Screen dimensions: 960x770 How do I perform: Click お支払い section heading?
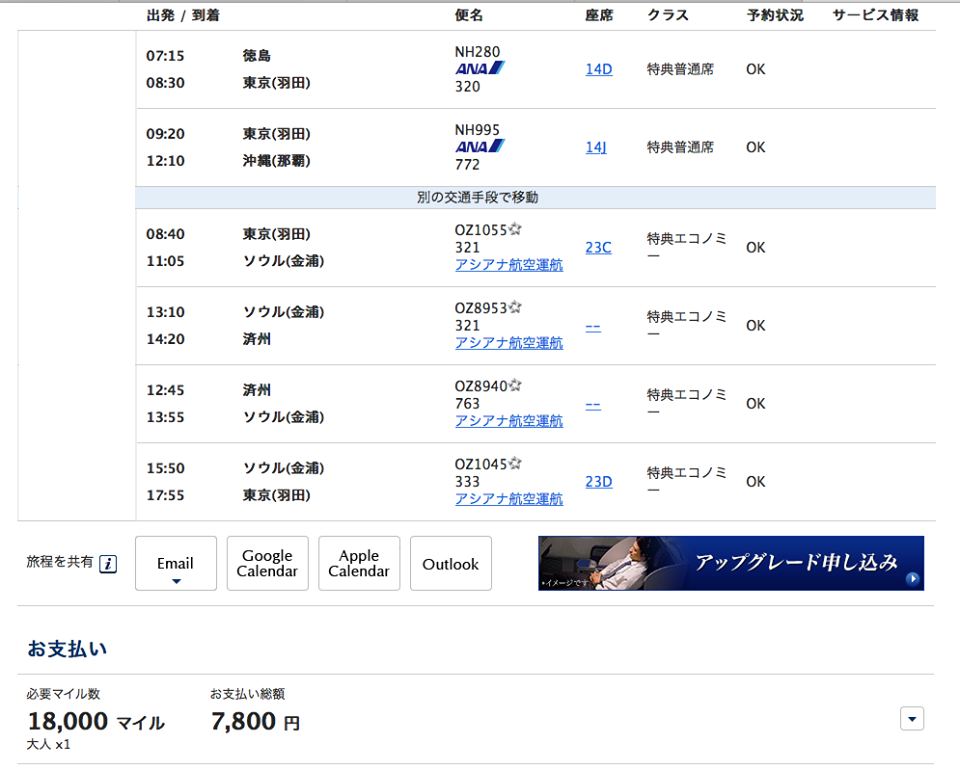coord(67,649)
